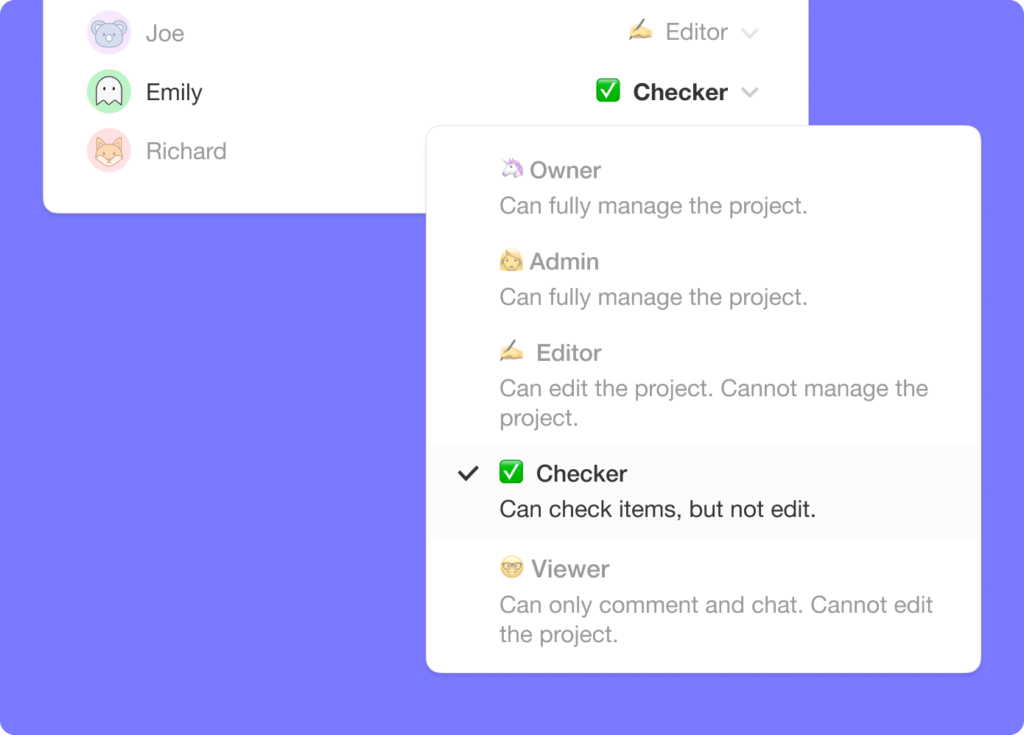Click the writing-hand icon beside Editor
This screenshot has width=1024, height=735.
[512, 352]
